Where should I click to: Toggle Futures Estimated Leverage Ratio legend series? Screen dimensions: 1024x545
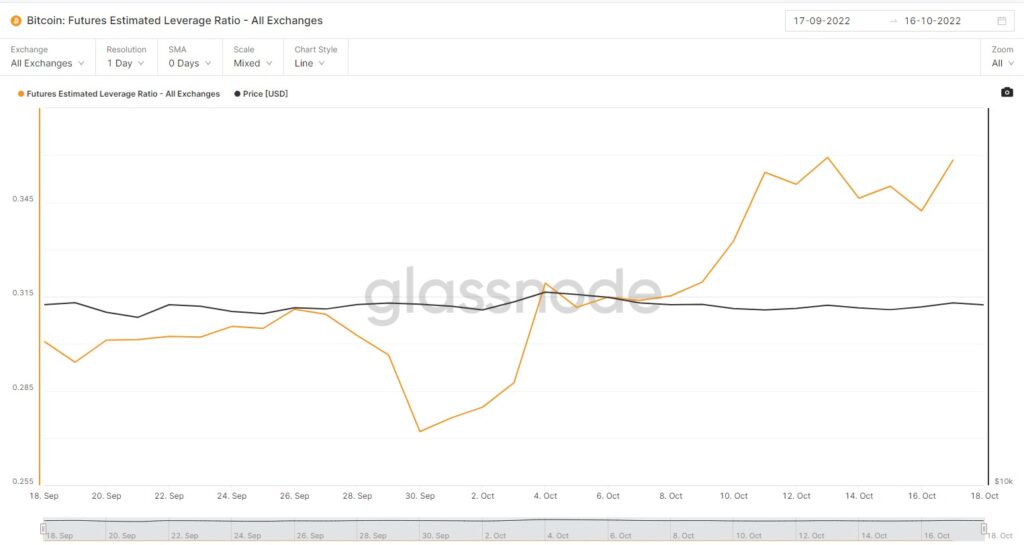click(119, 94)
